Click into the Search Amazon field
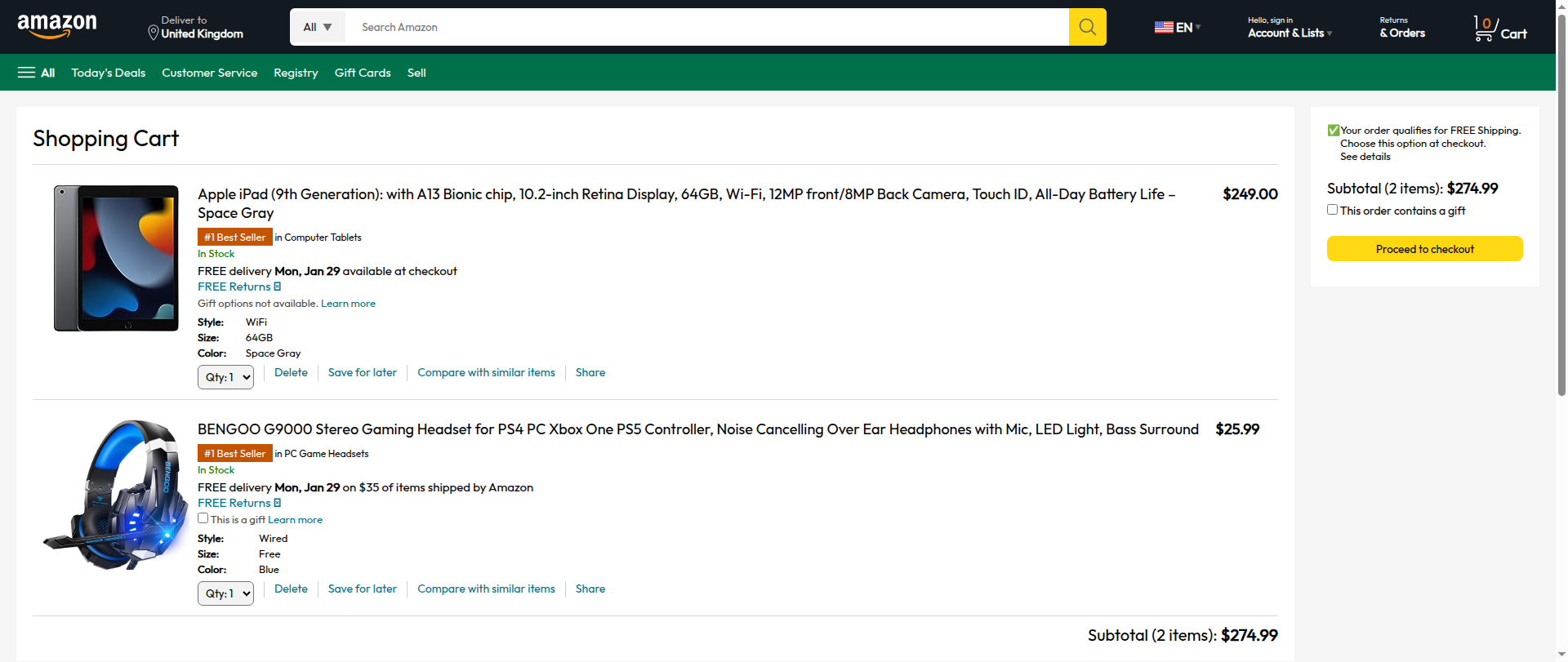Image resolution: width=1568 pixels, height=662 pixels. click(x=706, y=27)
